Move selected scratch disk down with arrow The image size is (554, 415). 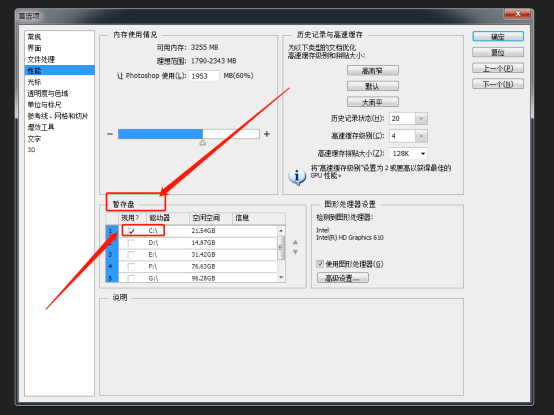click(295, 252)
